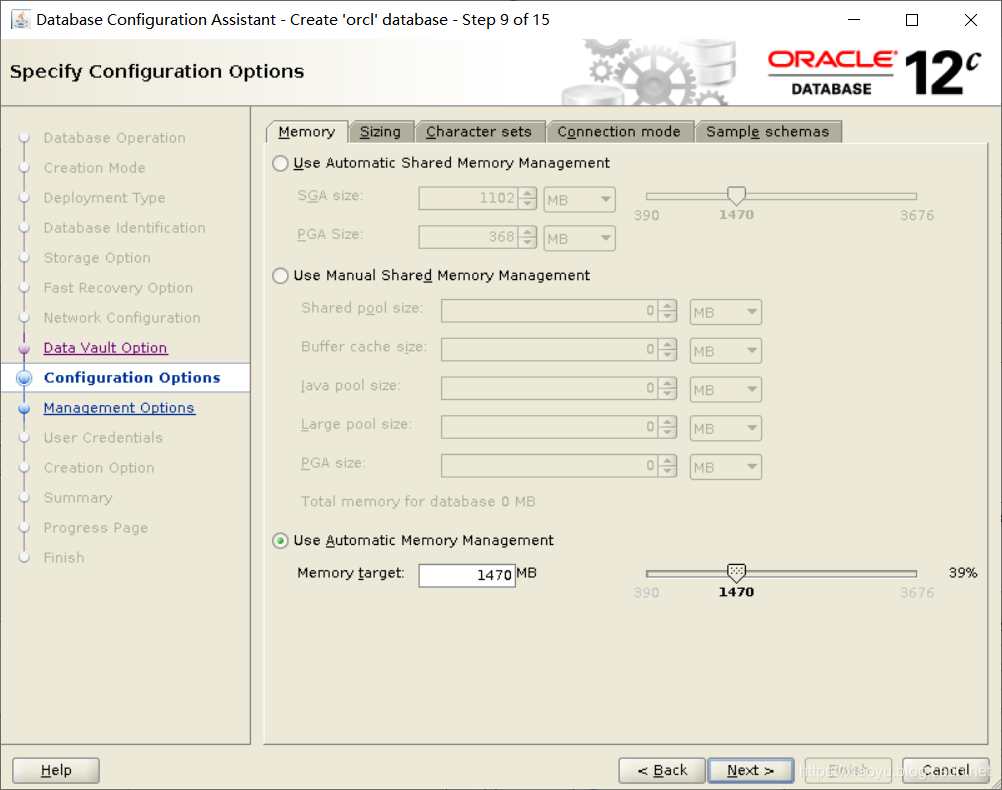Screen dimensions: 1002x790
Task: Open Large pool size unit dropdown
Action: point(725,428)
